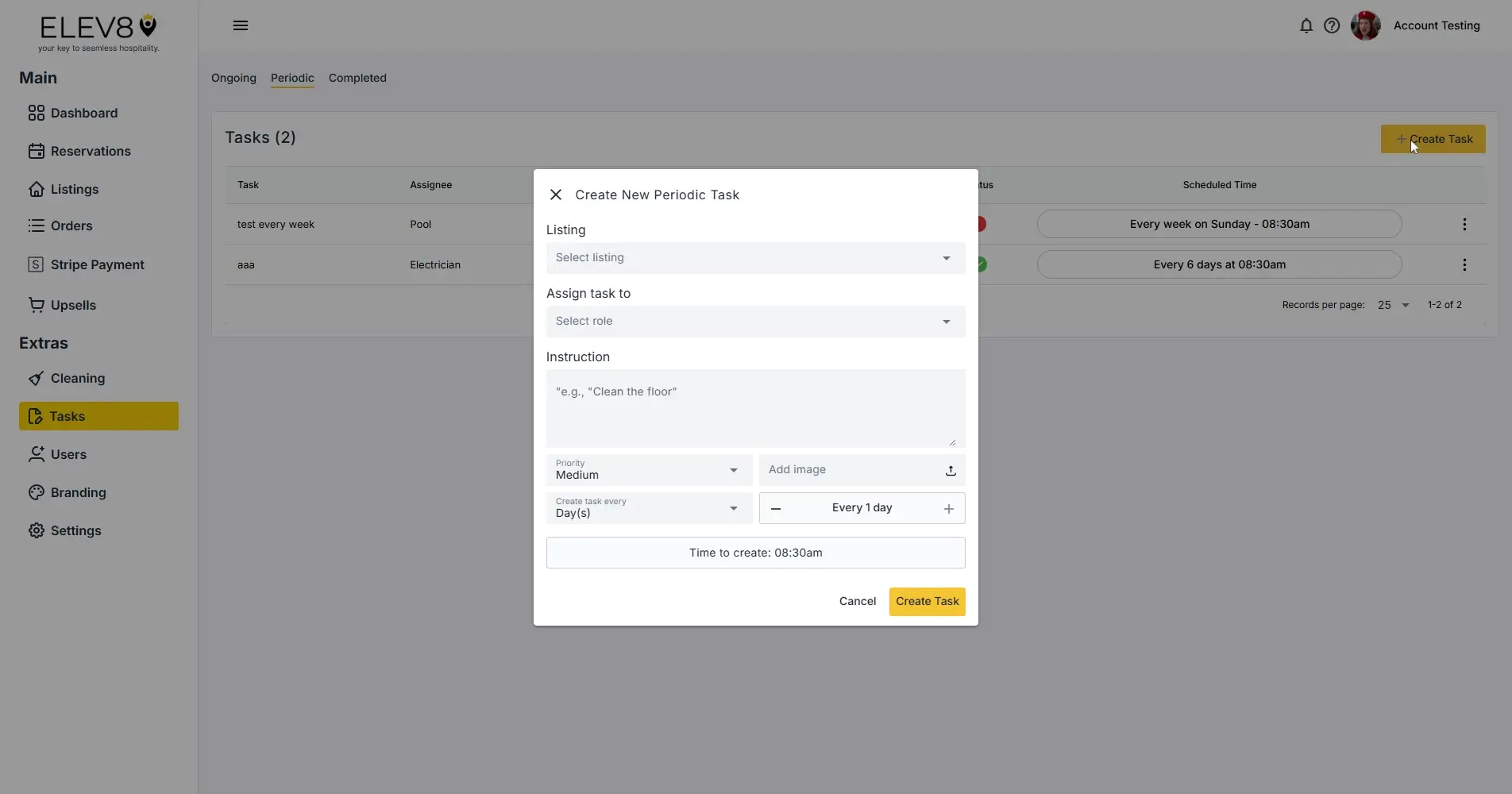This screenshot has height=794, width=1512.
Task: Open the Select role dropdown
Action: [x=754, y=321]
